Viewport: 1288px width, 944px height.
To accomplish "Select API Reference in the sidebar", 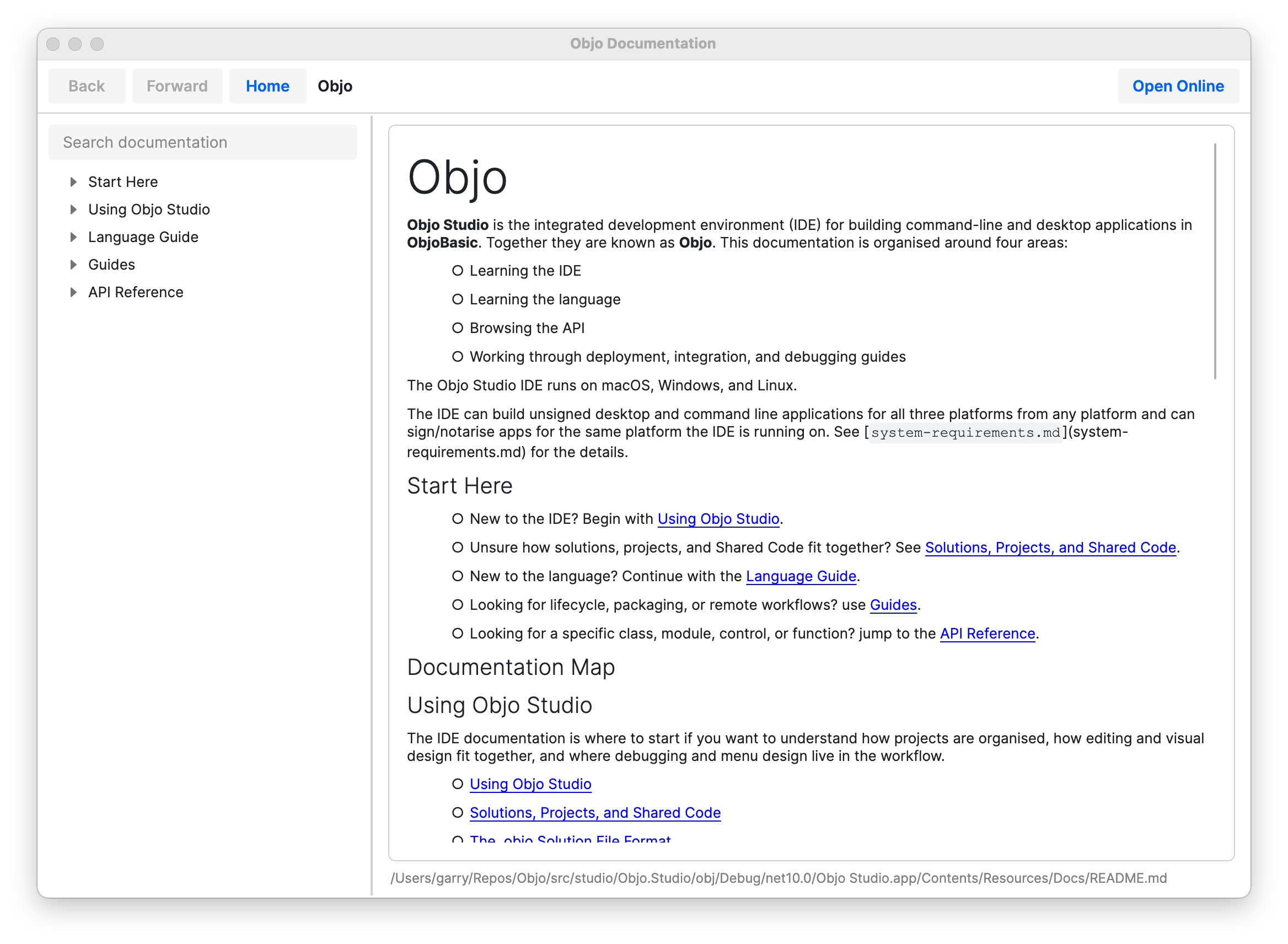I will (136, 292).
